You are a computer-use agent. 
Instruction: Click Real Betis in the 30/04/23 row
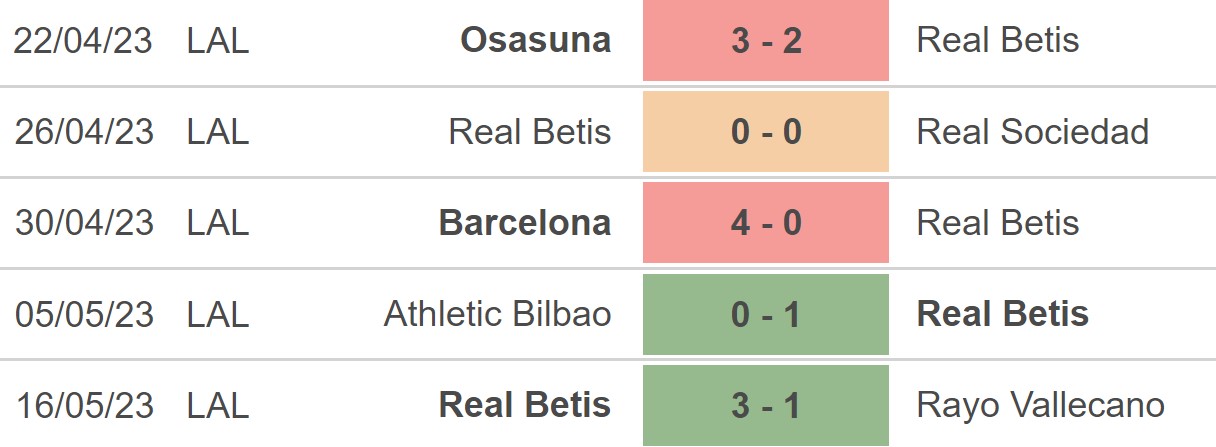(x=997, y=223)
